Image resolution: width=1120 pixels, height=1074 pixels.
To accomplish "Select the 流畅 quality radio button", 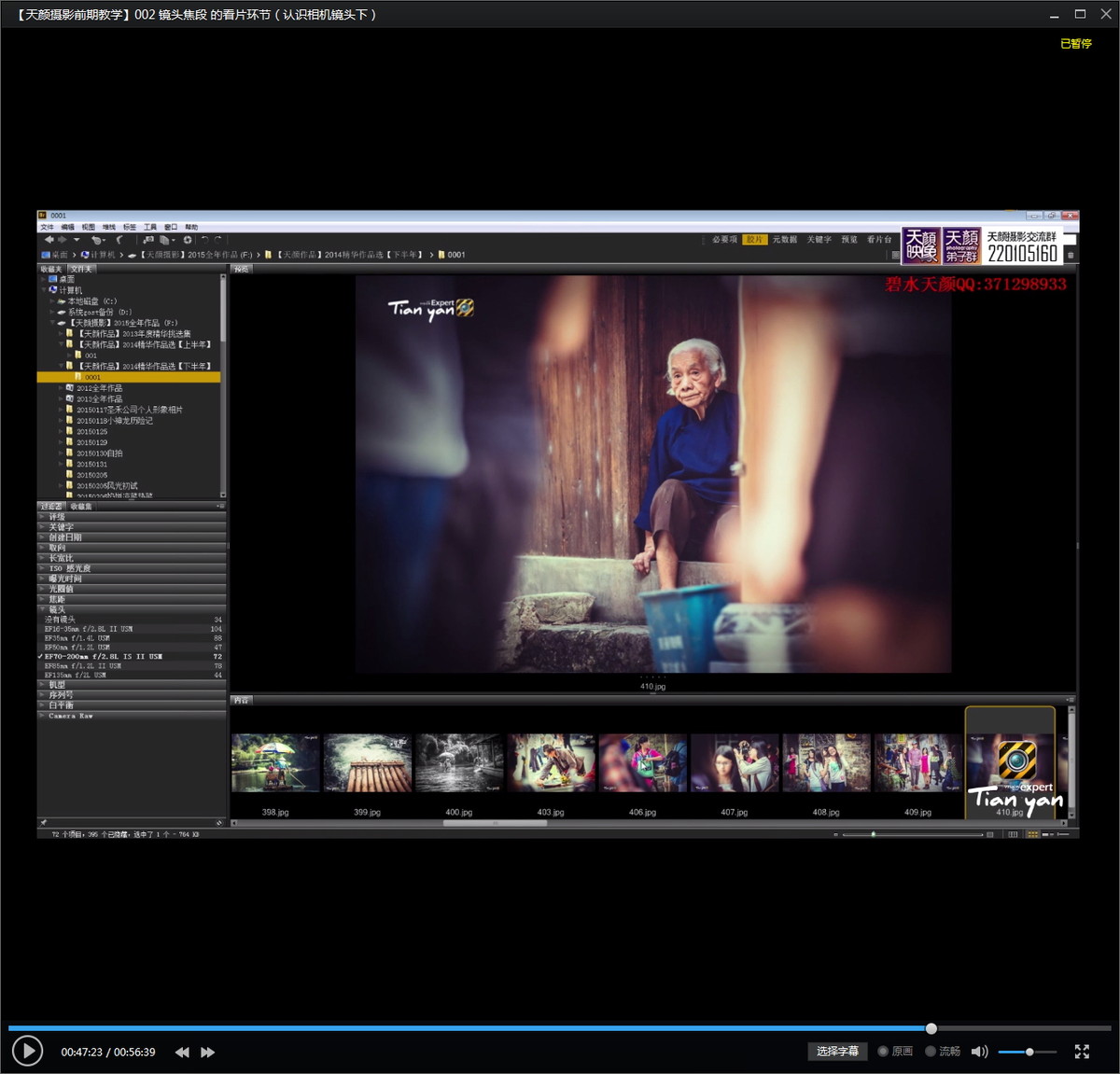I will (x=931, y=1052).
